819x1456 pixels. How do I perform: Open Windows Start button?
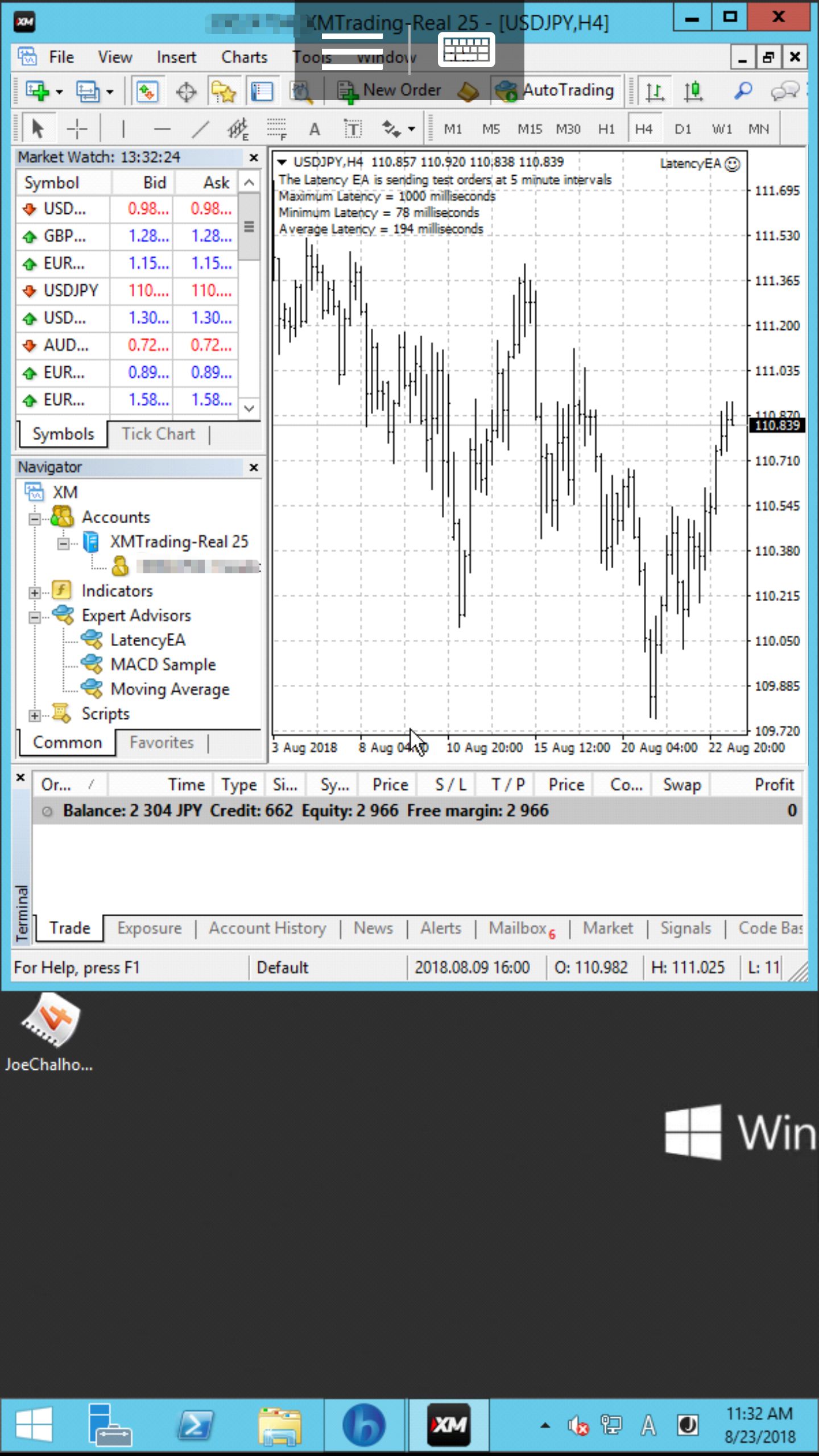(34, 1425)
